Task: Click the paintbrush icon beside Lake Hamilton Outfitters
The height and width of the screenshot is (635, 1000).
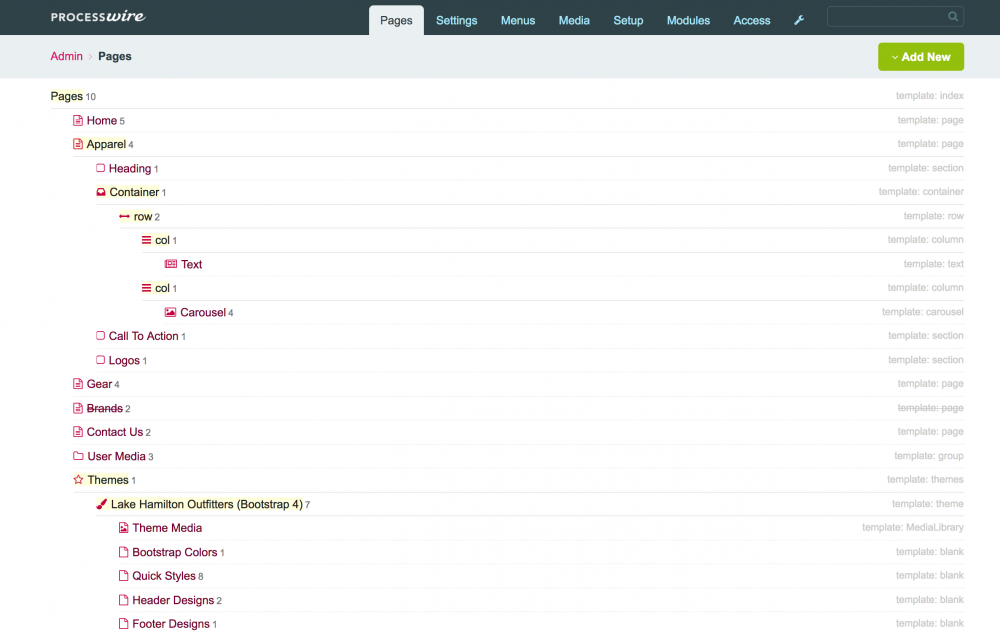Action: point(100,504)
